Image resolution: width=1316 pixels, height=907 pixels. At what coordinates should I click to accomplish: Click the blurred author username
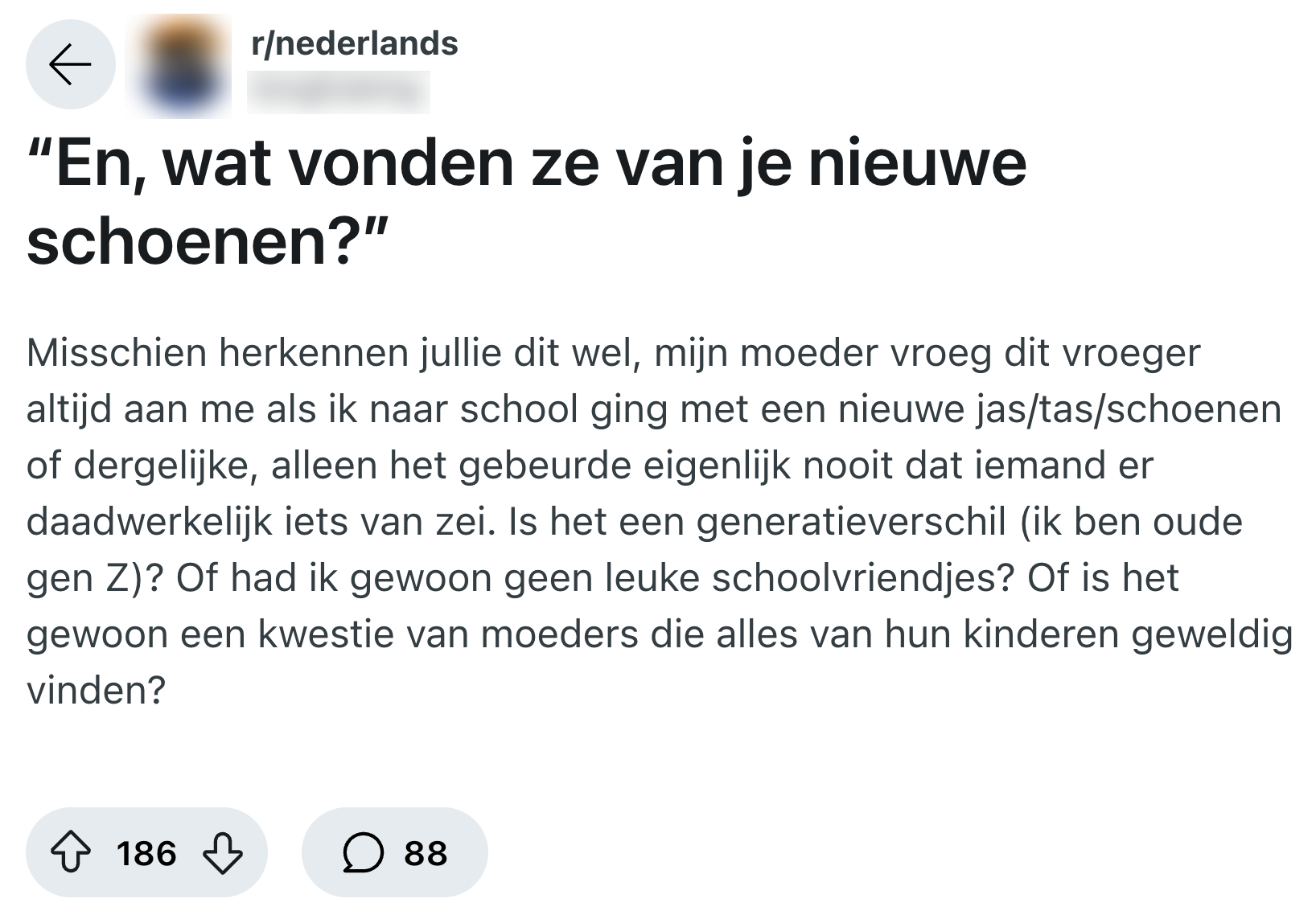(338, 92)
